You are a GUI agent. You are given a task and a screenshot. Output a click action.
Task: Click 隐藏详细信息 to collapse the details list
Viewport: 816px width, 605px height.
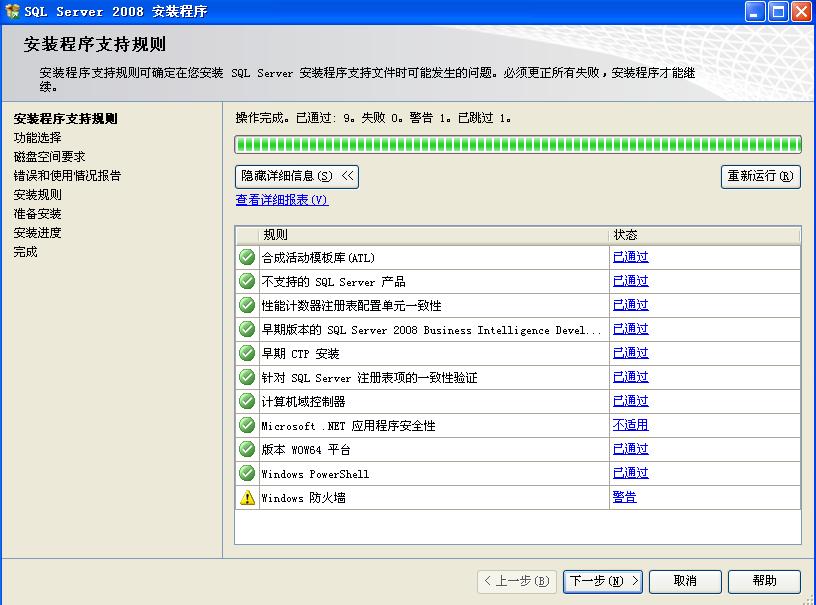tap(297, 175)
